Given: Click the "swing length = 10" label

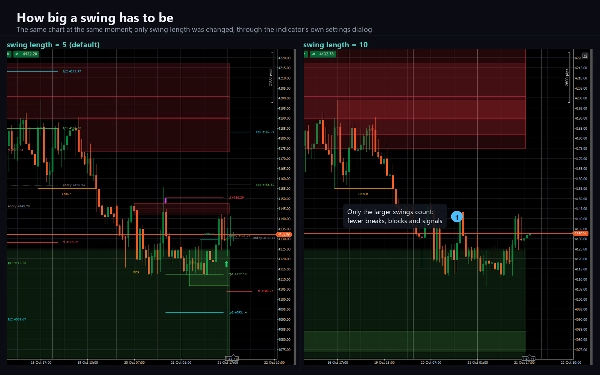Looking at the screenshot, I should click(x=336, y=44).
